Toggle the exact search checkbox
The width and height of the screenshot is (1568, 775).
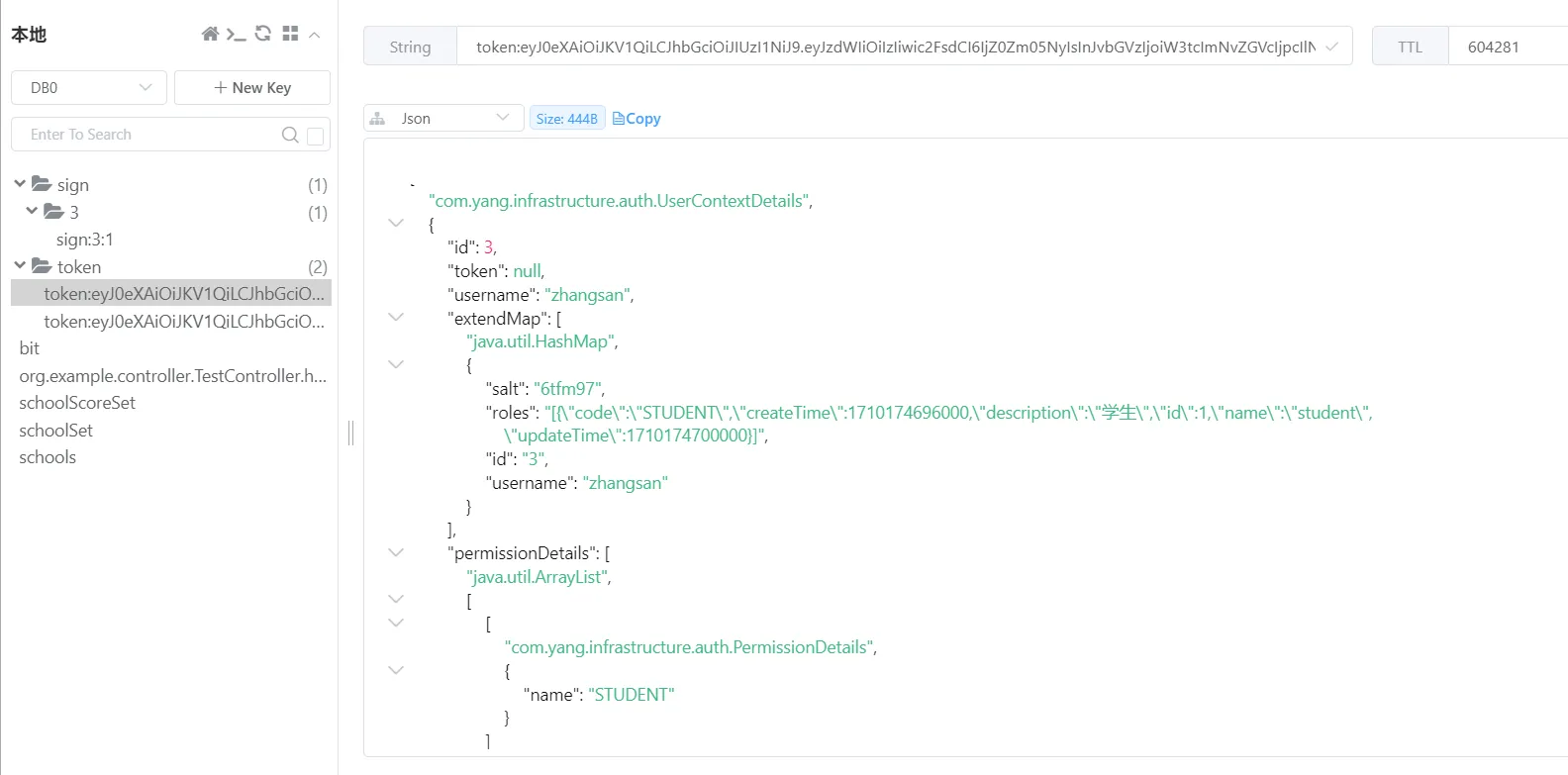[x=316, y=136]
